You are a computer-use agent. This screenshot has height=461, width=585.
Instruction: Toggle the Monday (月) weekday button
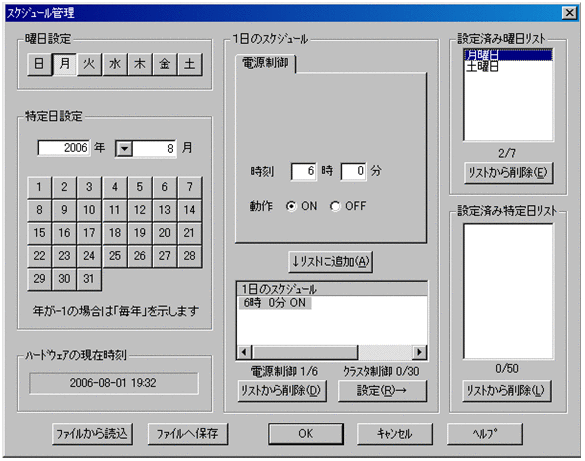click(64, 64)
